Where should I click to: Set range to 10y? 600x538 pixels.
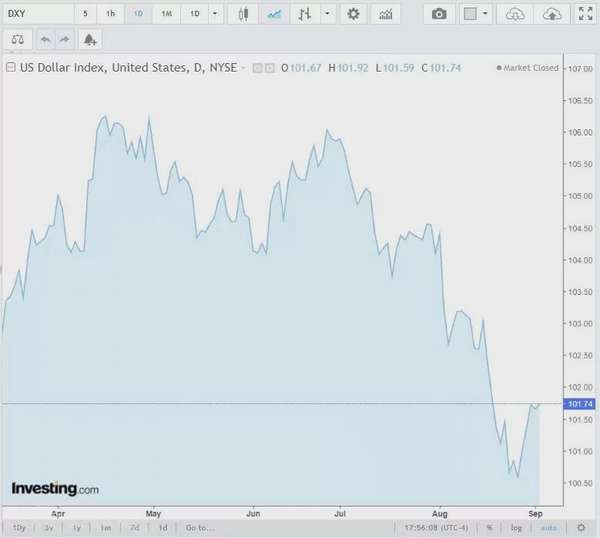(x=19, y=528)
